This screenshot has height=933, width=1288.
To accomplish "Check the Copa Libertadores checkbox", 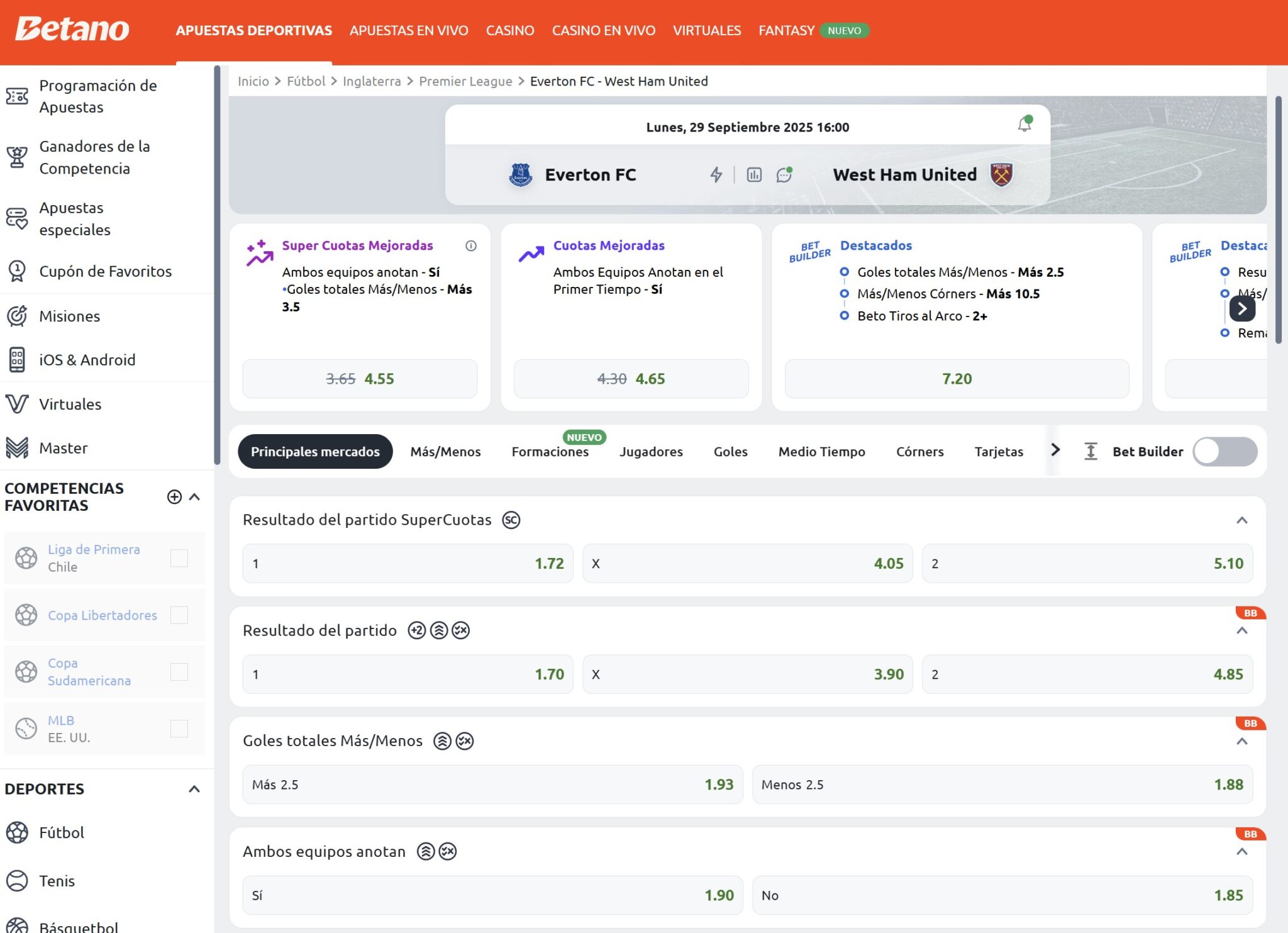I will coord(179,615).
